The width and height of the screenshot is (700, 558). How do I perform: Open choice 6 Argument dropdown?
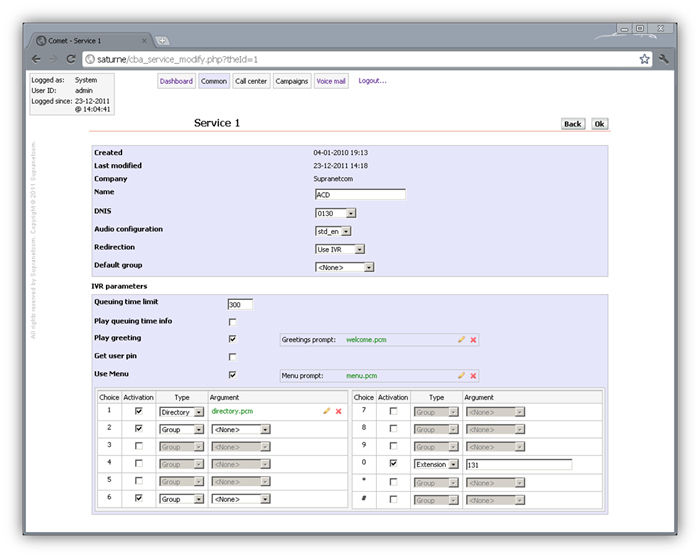coord(241,499)
